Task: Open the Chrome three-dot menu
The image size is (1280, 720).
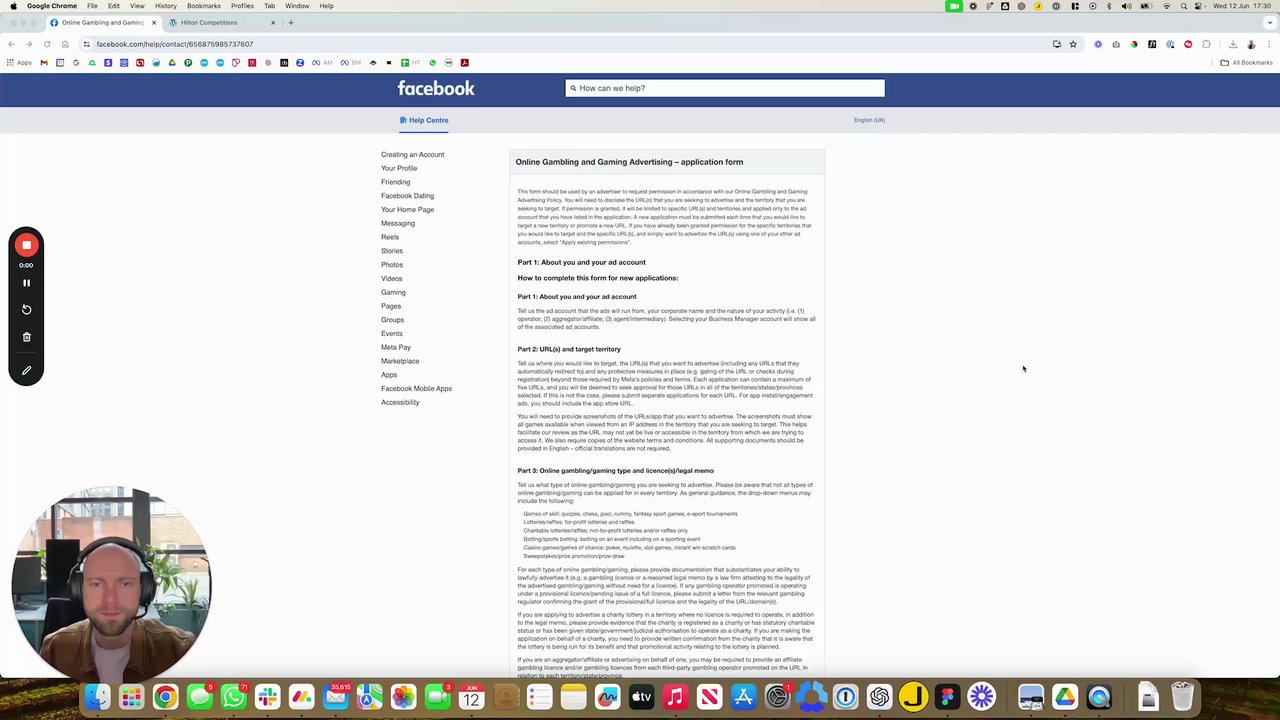Action: click(x=1268, y=44)
